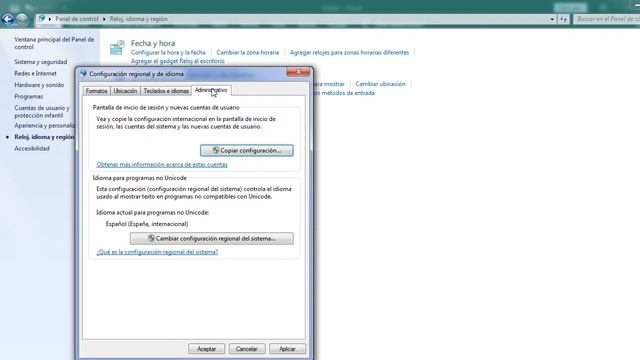This screenshot has width=640, height=360.
Task: Click Cambiar configuración regional del sistema button
Action: point(211,238)
